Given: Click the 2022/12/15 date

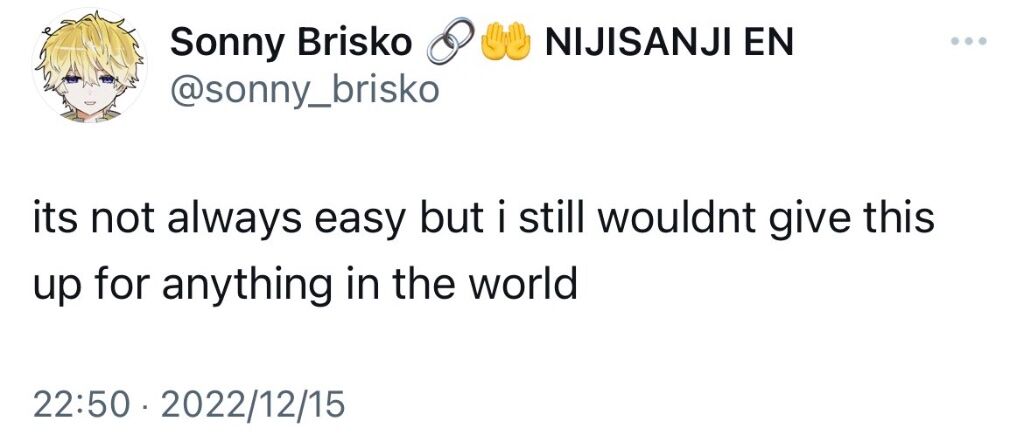Looking at the screenshot, I should coord(252,405).
